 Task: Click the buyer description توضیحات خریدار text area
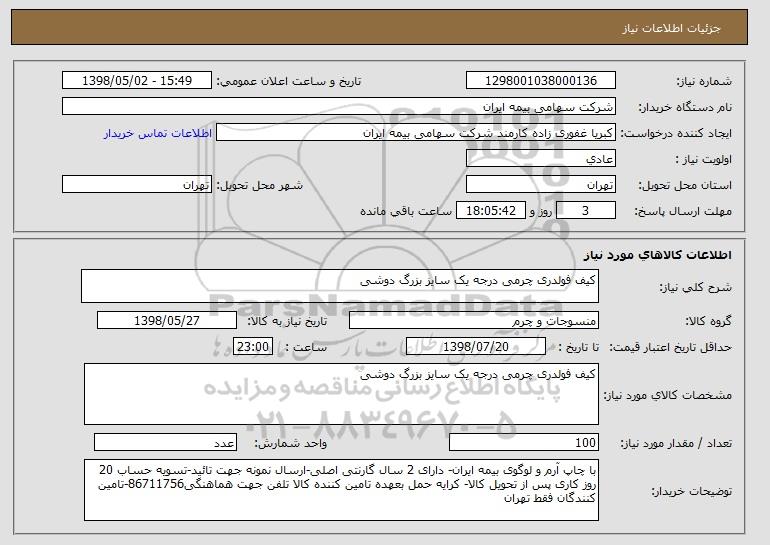[x=341, y=490]
